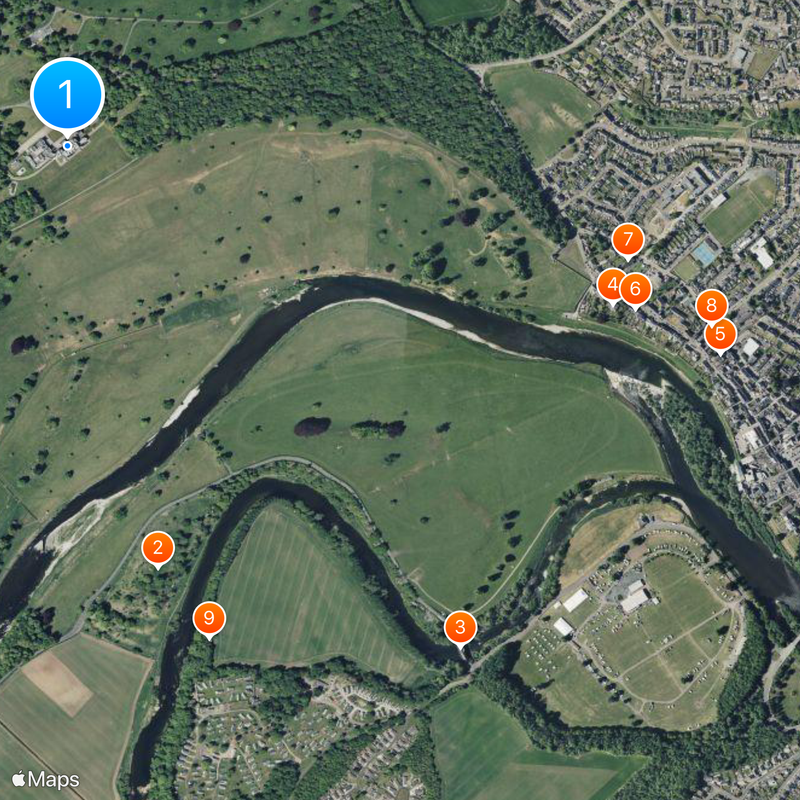Select orange pin 3 by the river bridge
This screenshot has width=800, height=800.
click(460, 628)
